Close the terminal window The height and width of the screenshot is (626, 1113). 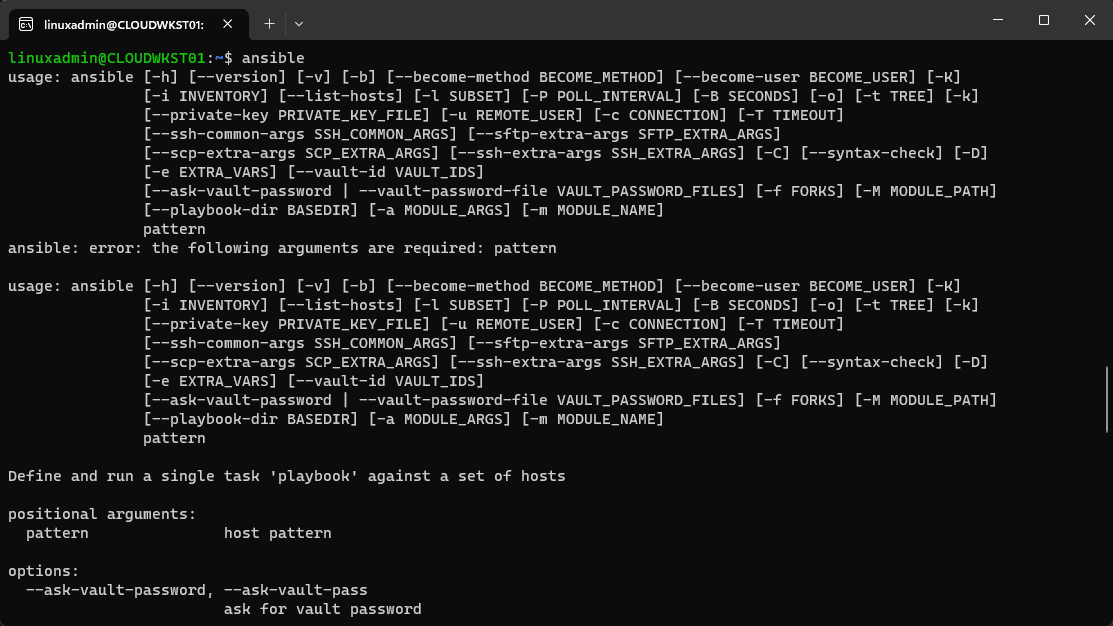coord(1089,20)
